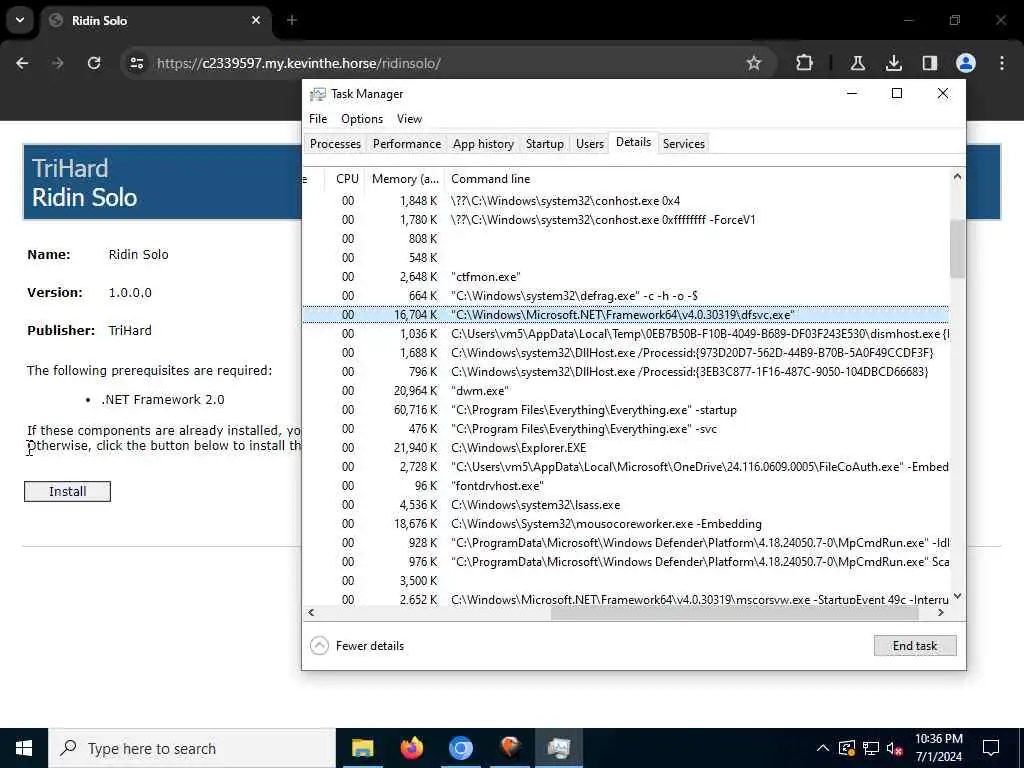
Task: Open Firefox from taskbar
Action: [x=411, y=748]
